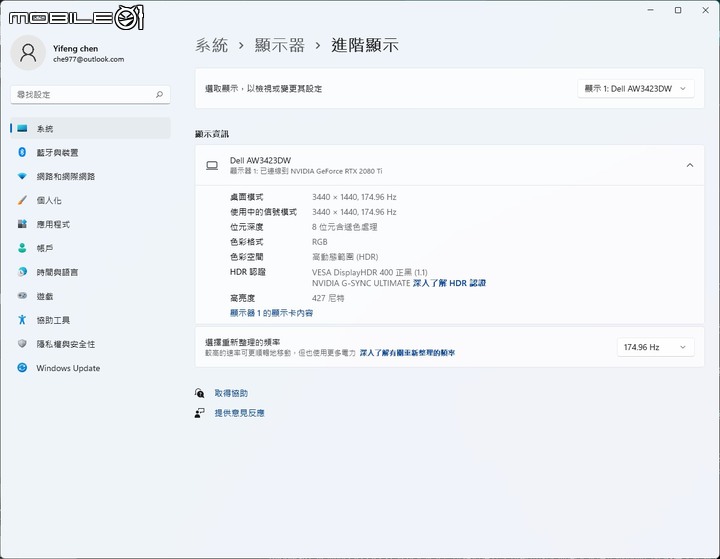Click the 使用中的信號模式 label

(x=264, y=212)
